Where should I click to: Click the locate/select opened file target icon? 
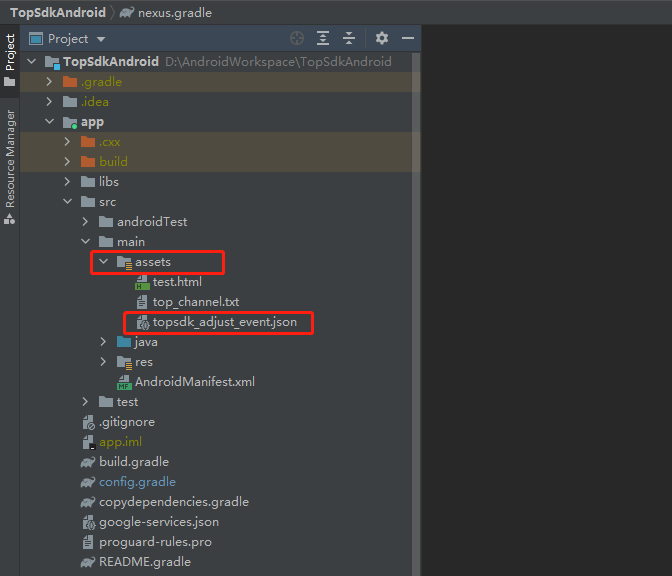(x=297, y=38)
